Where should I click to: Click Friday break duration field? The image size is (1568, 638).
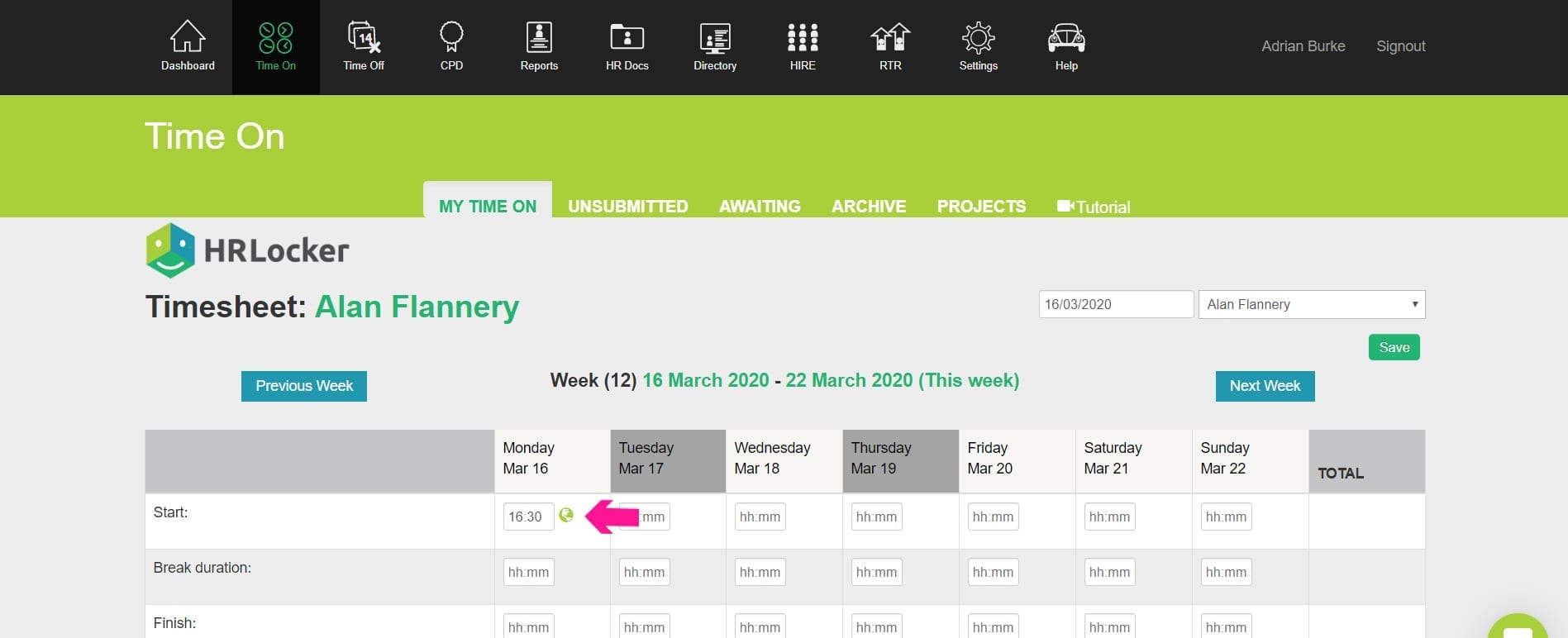coord(993,572)
